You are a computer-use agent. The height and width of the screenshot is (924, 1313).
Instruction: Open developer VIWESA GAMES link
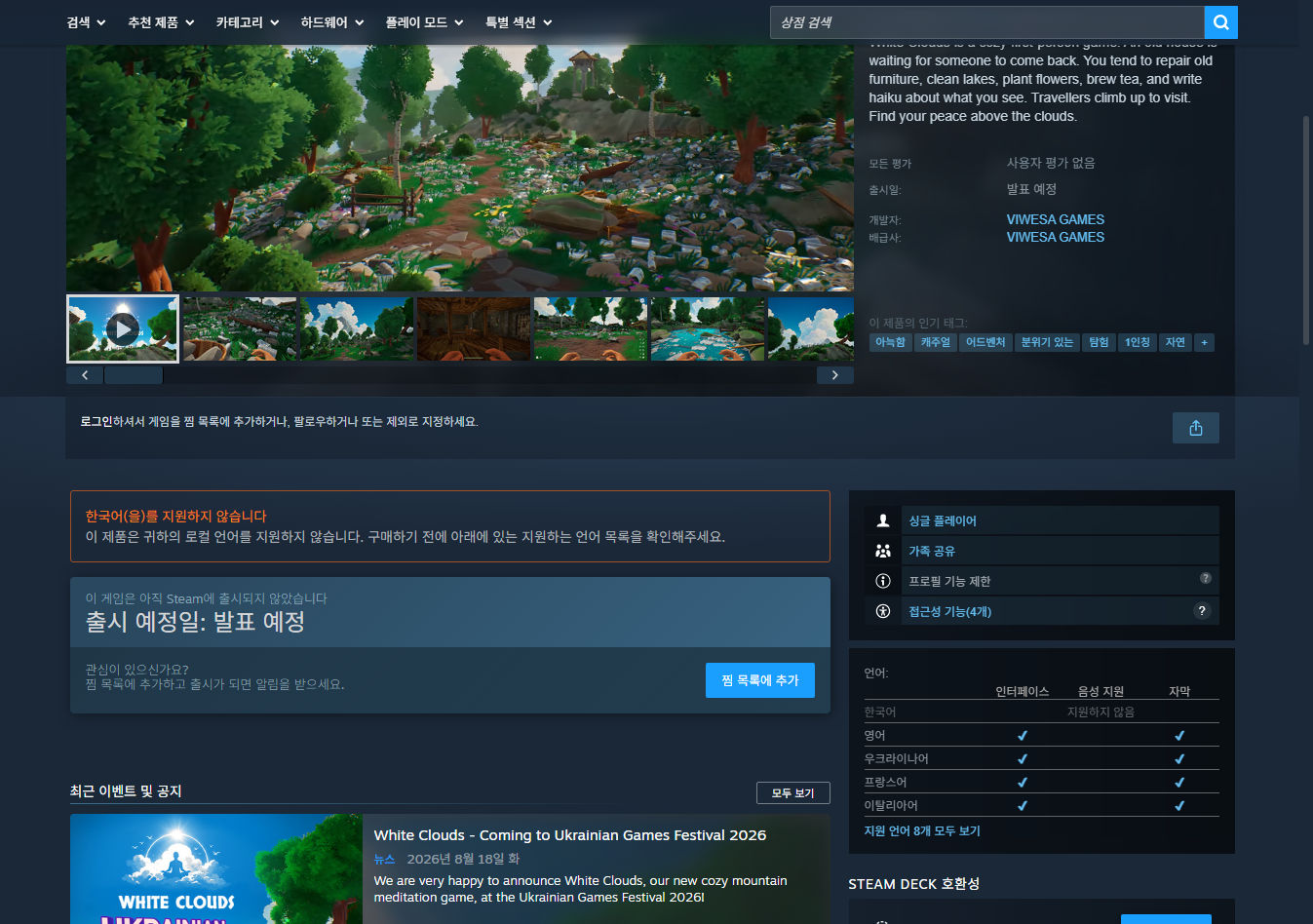click(x=1056, y=219)
